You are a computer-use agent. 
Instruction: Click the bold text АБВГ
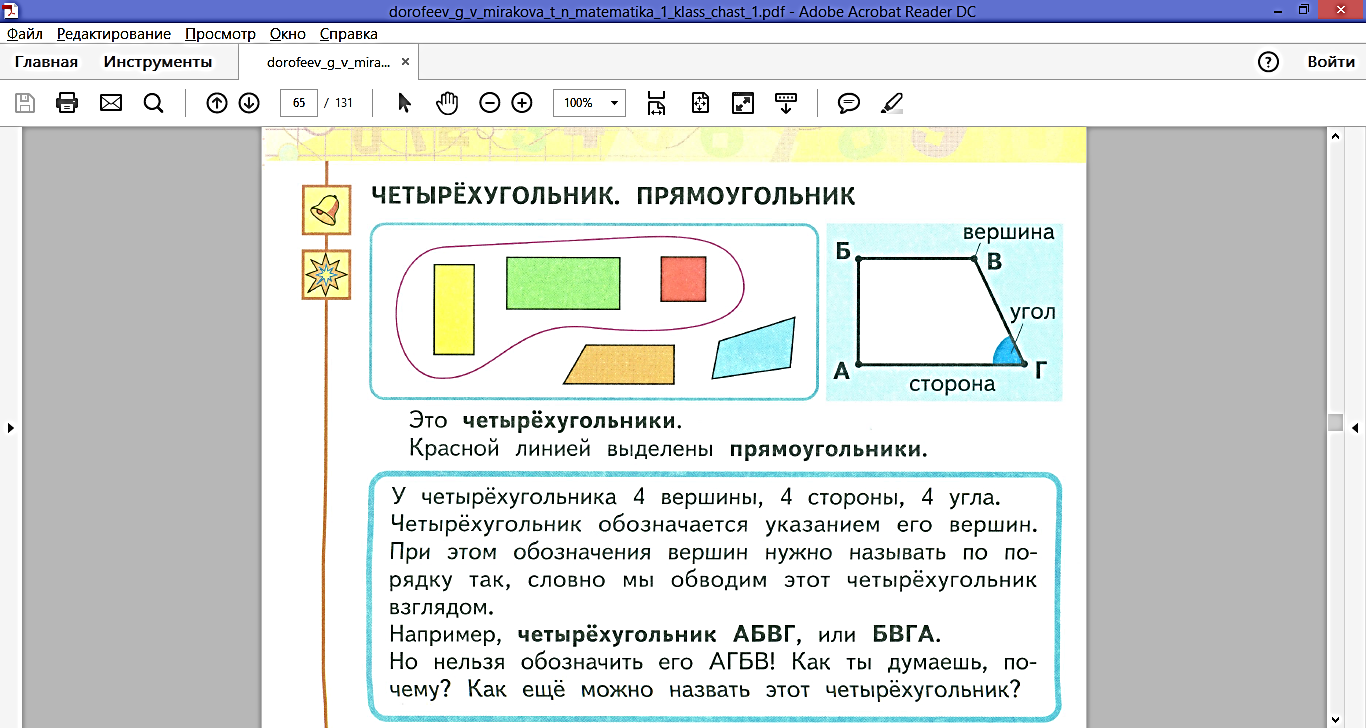coord(767,634)
